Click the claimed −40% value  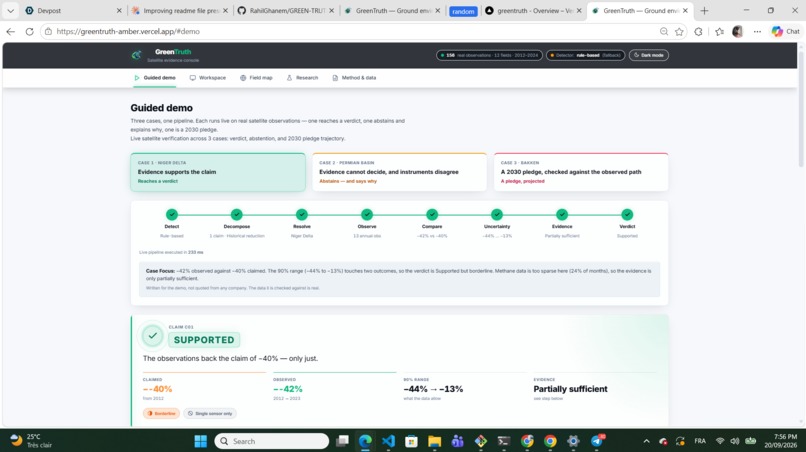click(x=157, y=389)
